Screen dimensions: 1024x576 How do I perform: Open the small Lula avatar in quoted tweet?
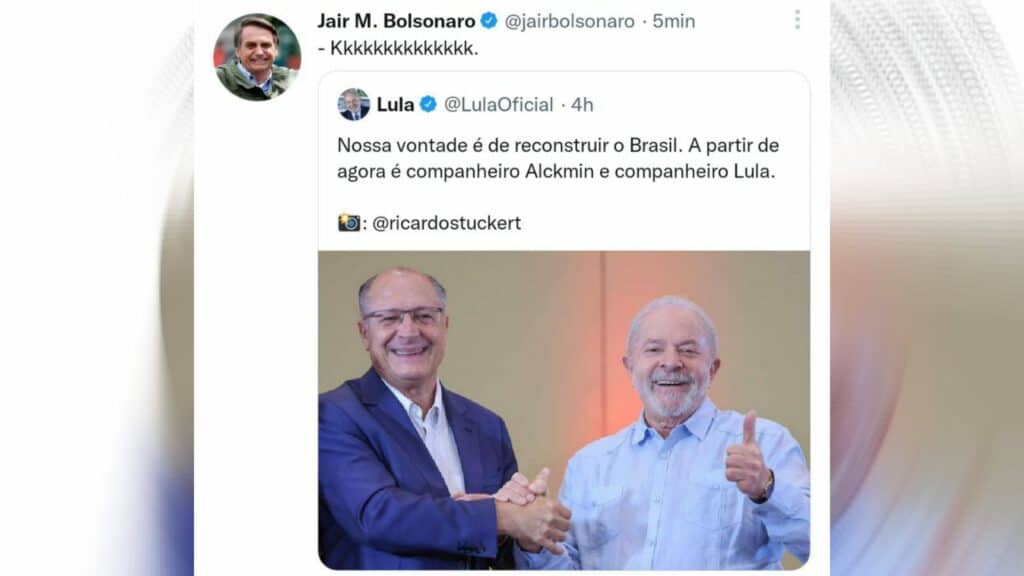click(353, 104)
